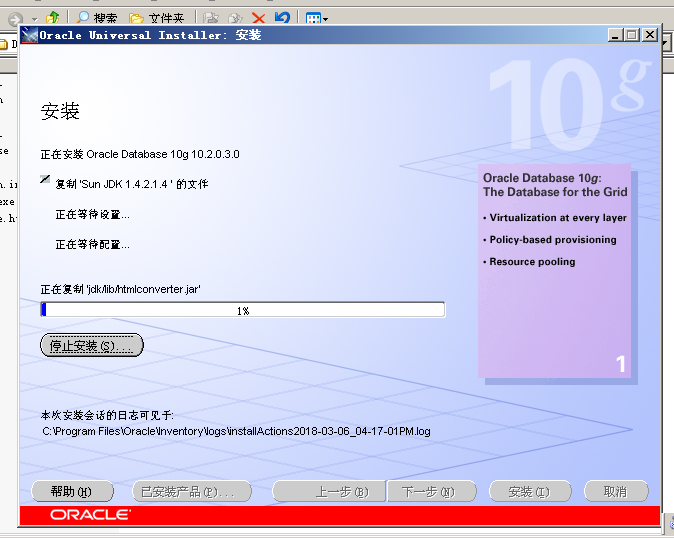Click the 已安装产品(P)... installed products button
674x538 pixels.
click(192, 491)
